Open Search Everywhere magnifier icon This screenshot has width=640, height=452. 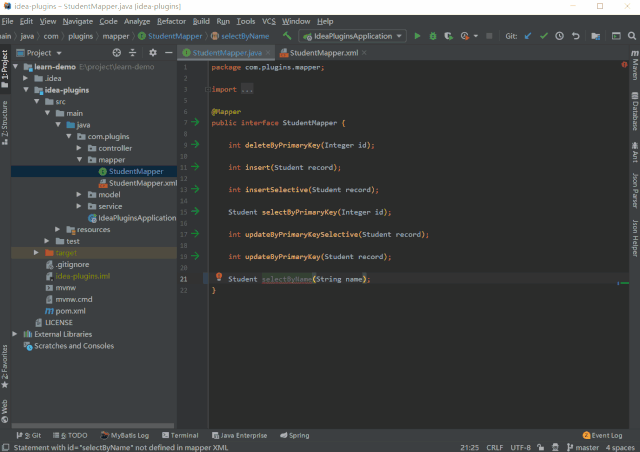pyautogui.click(x=632, y=36)
